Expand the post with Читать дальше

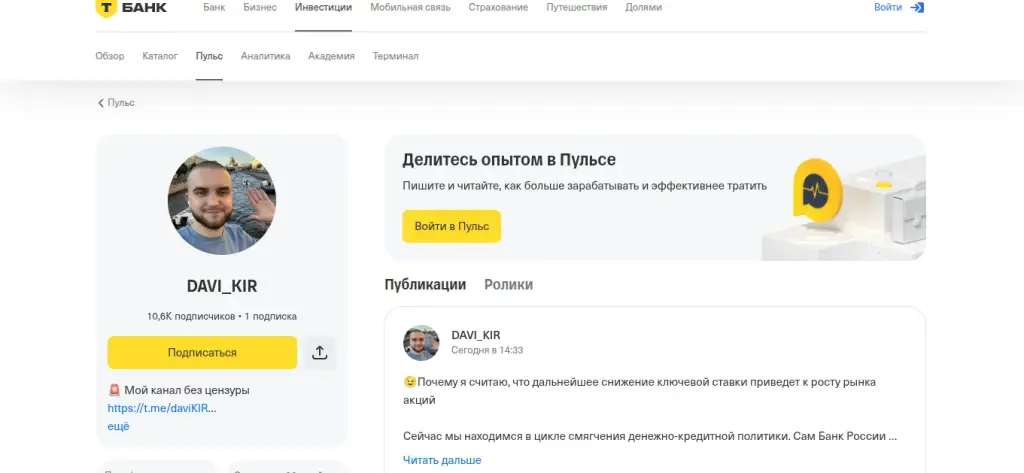[442, 461]
